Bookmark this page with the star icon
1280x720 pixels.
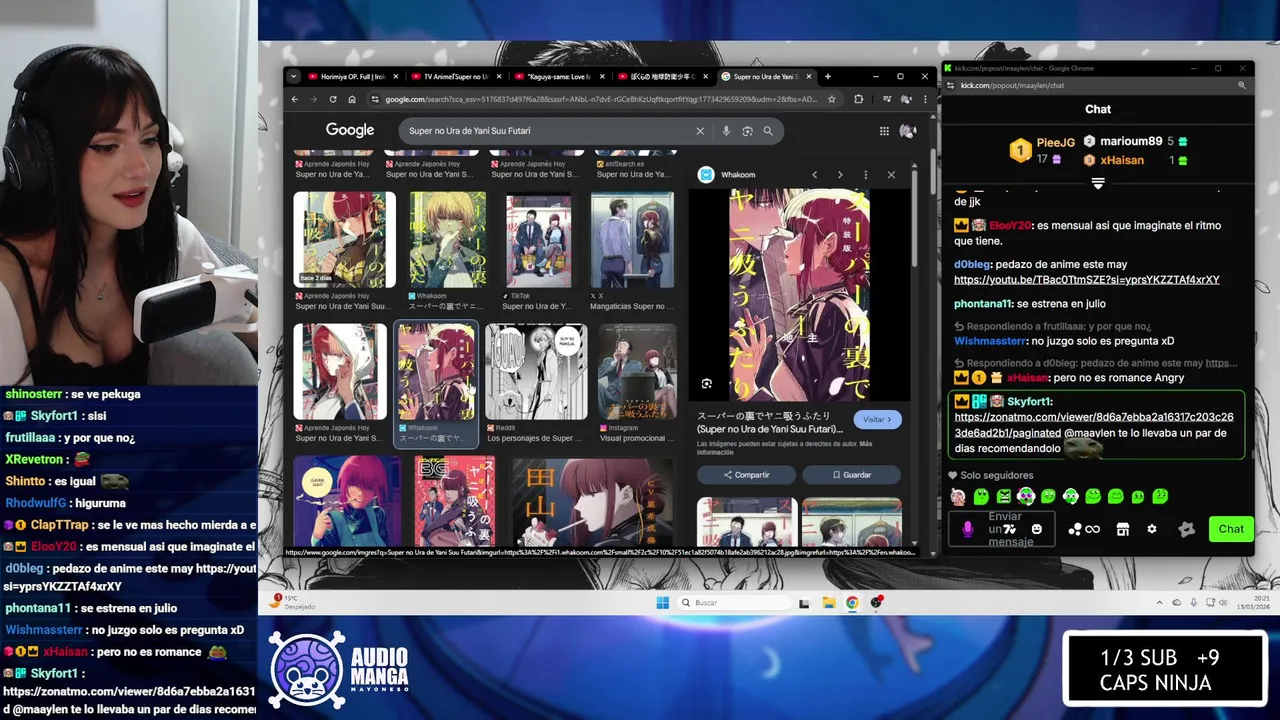(x=830, y=99)
